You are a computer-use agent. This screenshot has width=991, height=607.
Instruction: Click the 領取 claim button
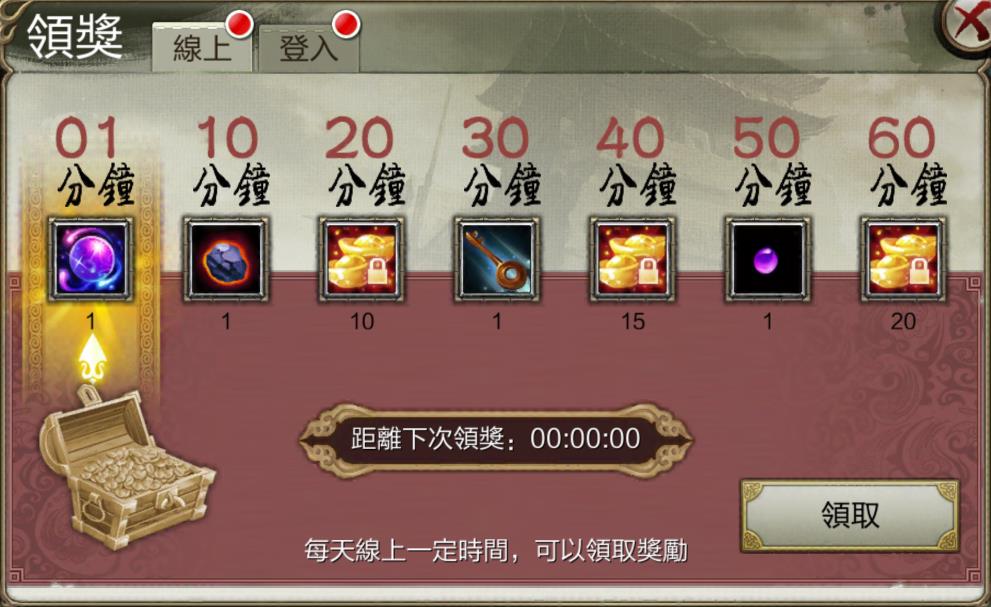coord(850,515)
